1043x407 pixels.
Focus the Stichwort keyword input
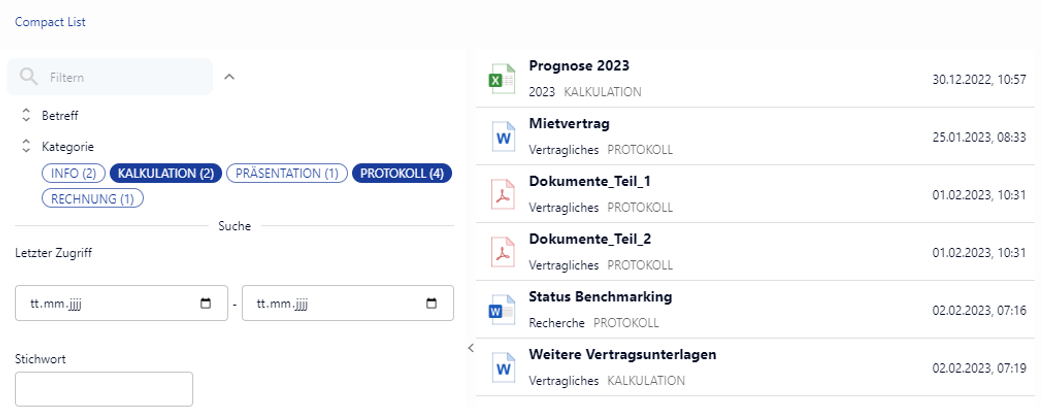pyautogui.click(x=104, y=389)
